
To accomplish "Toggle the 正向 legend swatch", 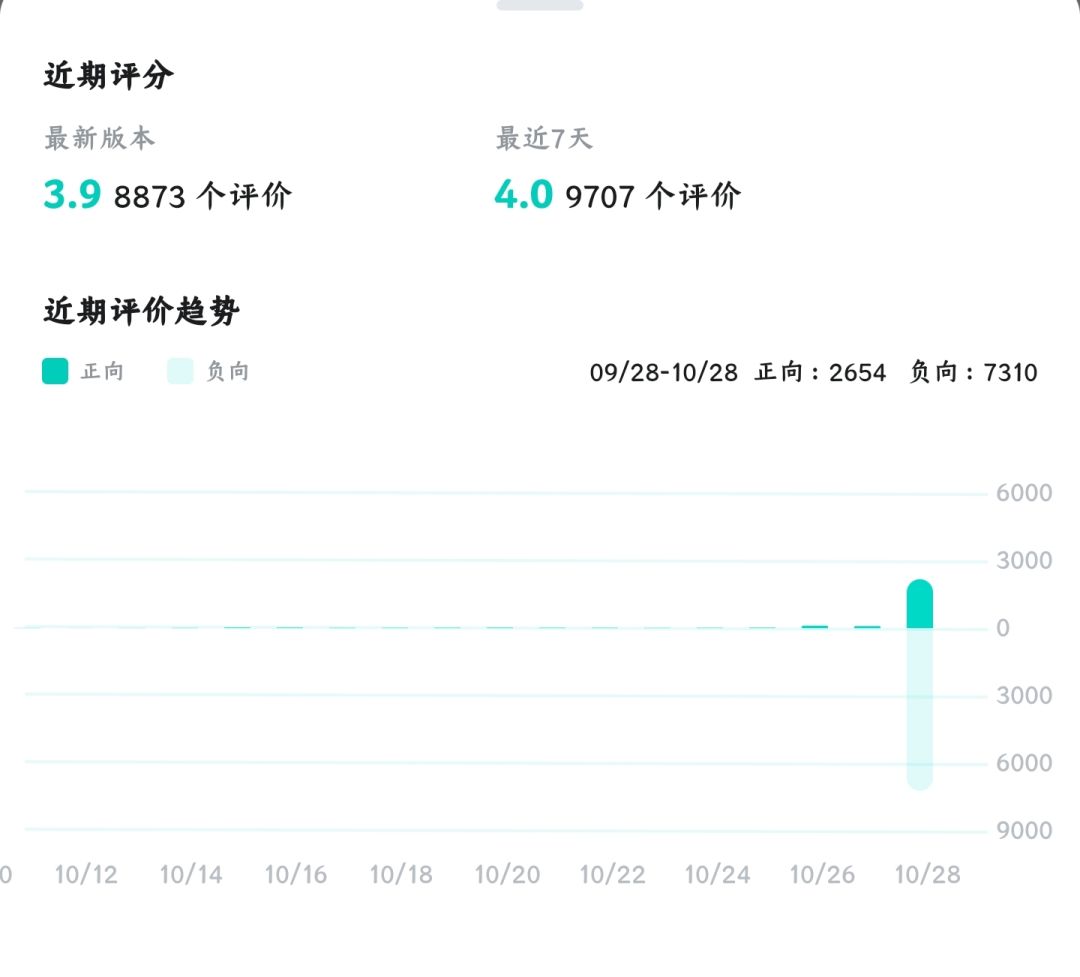I will click(x=55, y=371).
